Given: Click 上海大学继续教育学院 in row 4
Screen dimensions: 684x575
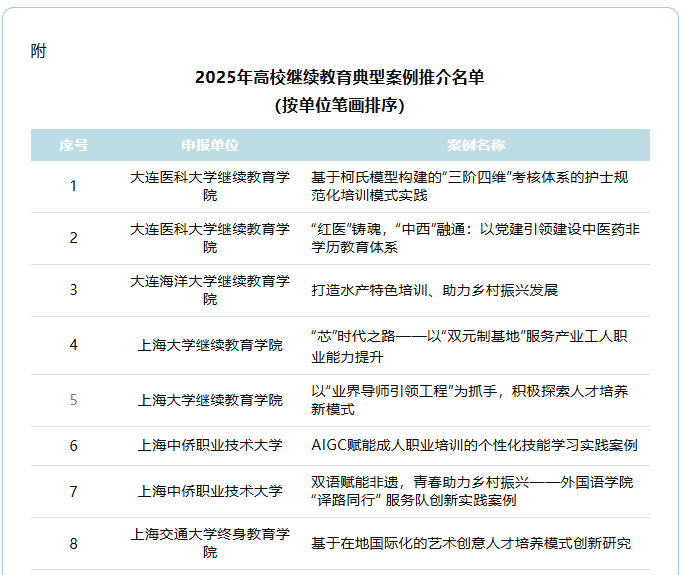Looking at the screenshot, I should click(210, 345).
